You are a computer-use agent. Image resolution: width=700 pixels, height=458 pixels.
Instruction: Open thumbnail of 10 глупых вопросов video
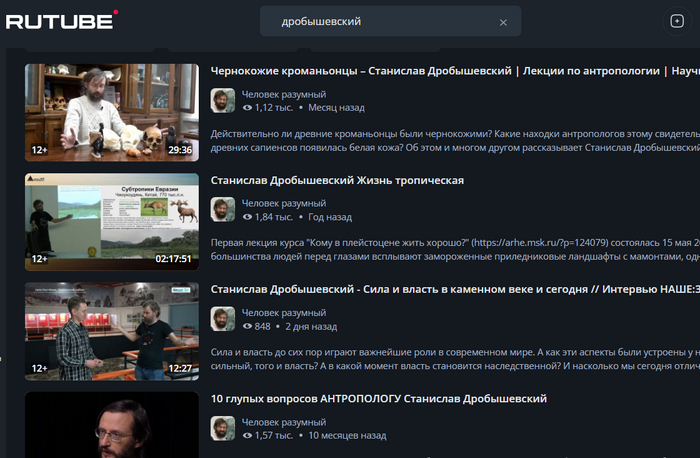[112, 425]
